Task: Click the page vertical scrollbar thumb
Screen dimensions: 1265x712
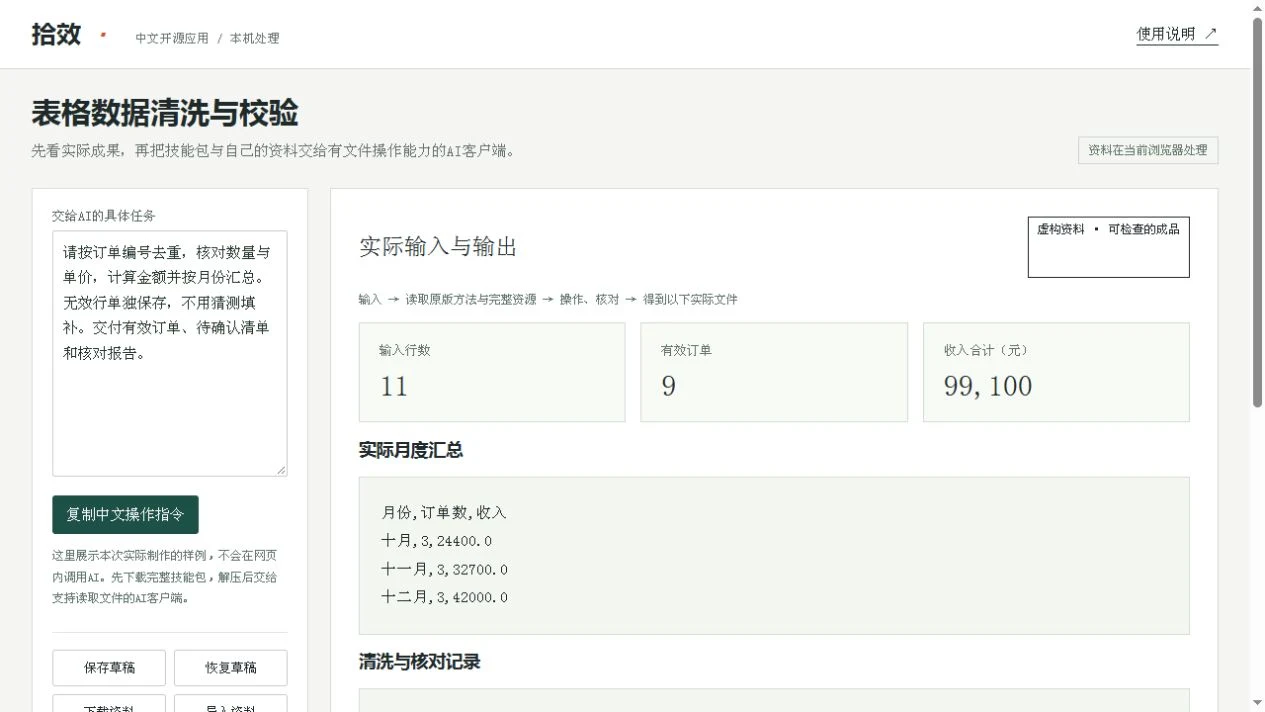Action: pyautogui.click(x=1257, y=210)
